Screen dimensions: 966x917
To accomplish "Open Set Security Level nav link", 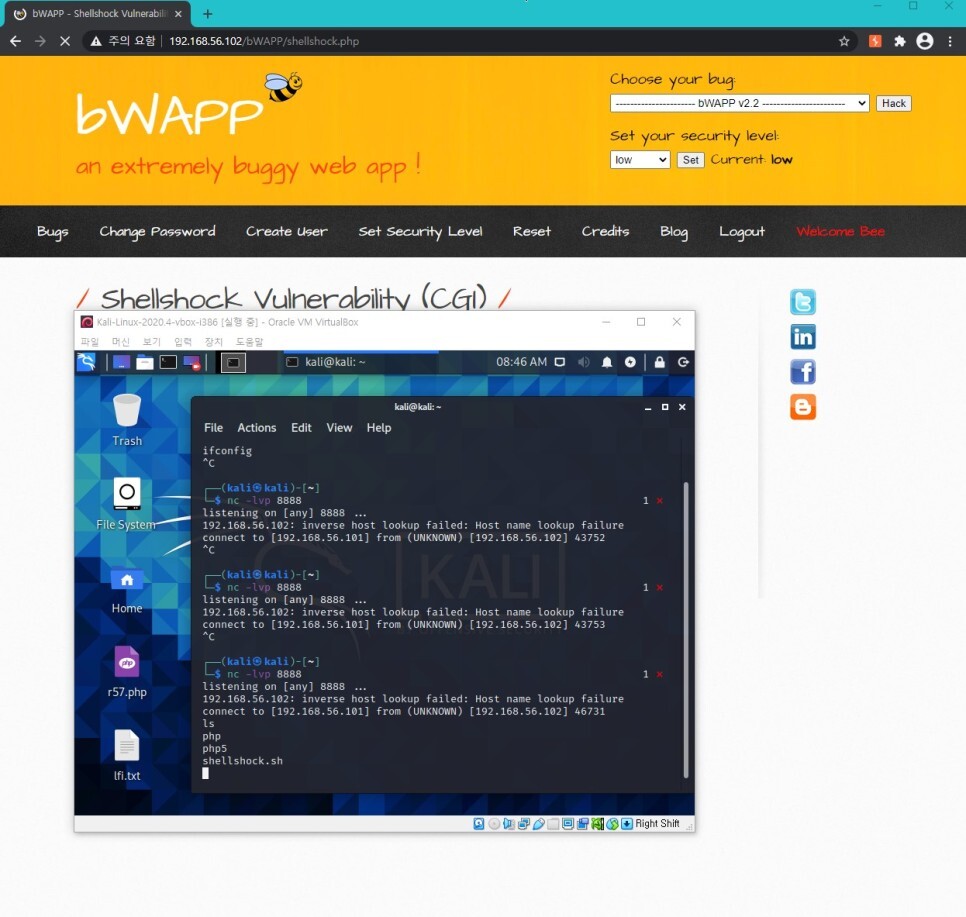I will coord(420,232).
